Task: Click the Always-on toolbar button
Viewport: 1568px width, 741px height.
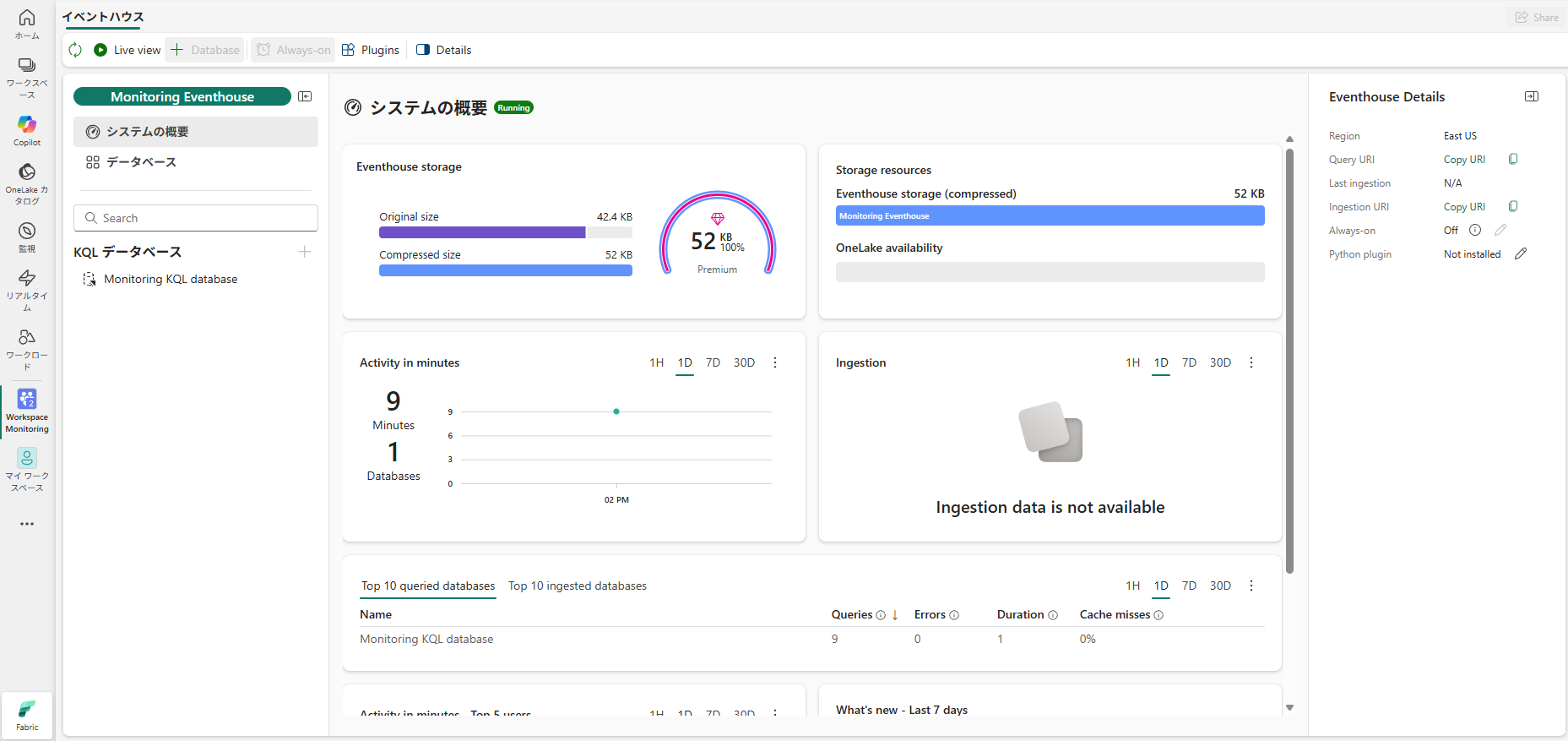Action: 294,50
